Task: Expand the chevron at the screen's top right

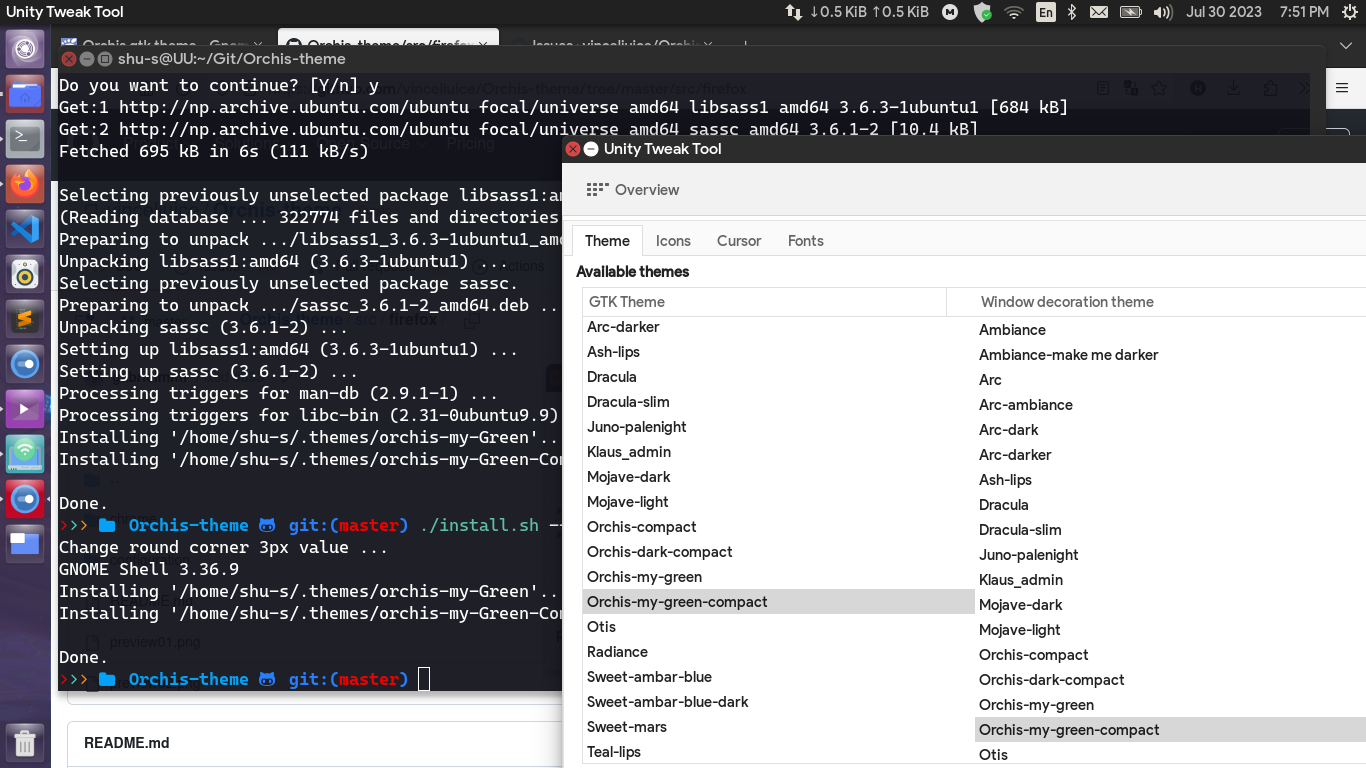Action: [x=1345, y=45]
